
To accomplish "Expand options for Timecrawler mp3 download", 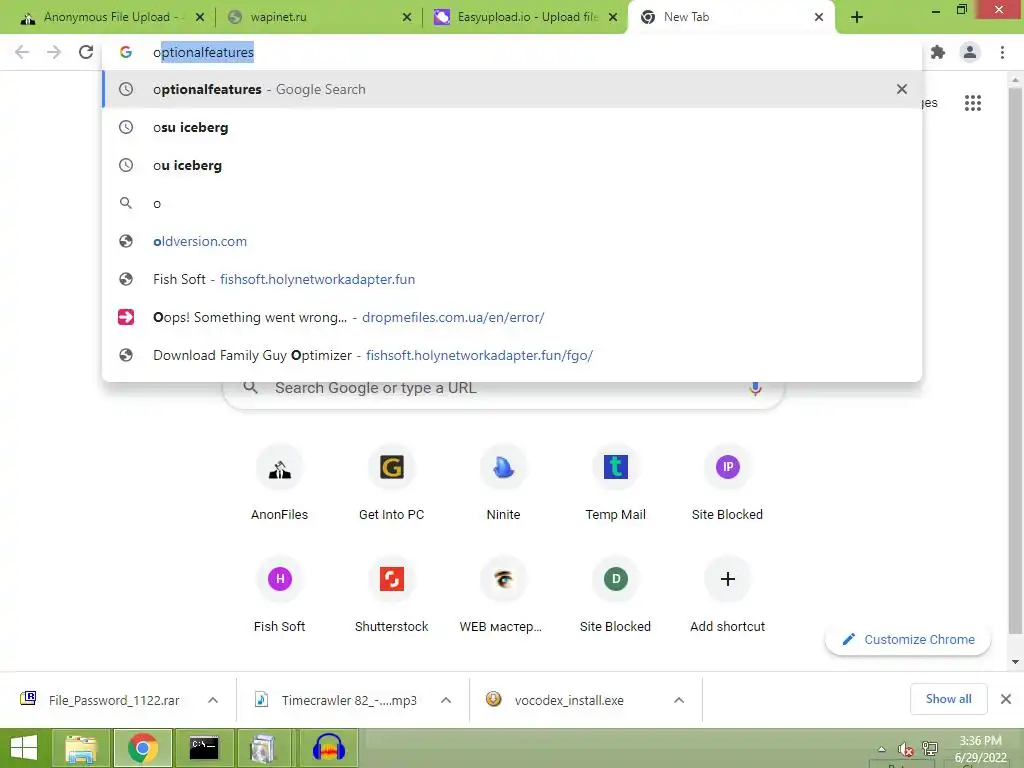I will 446,700.
